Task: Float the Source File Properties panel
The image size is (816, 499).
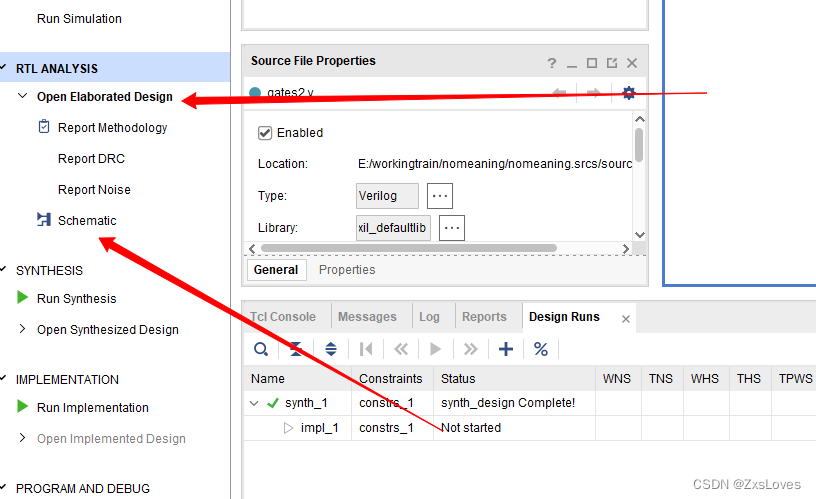Action: click(612, 63)
